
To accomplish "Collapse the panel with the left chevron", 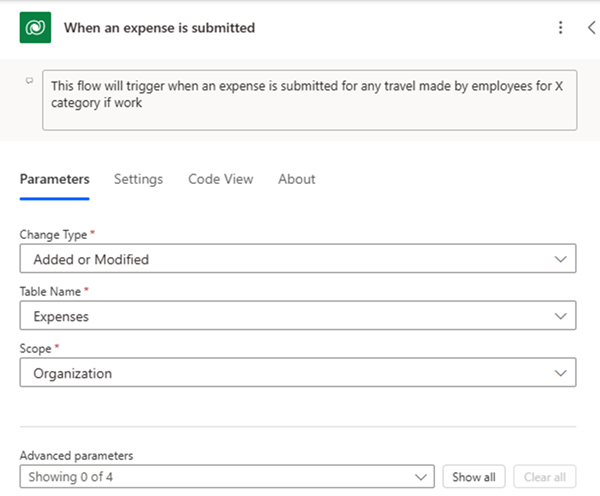I will click(592, 28).
